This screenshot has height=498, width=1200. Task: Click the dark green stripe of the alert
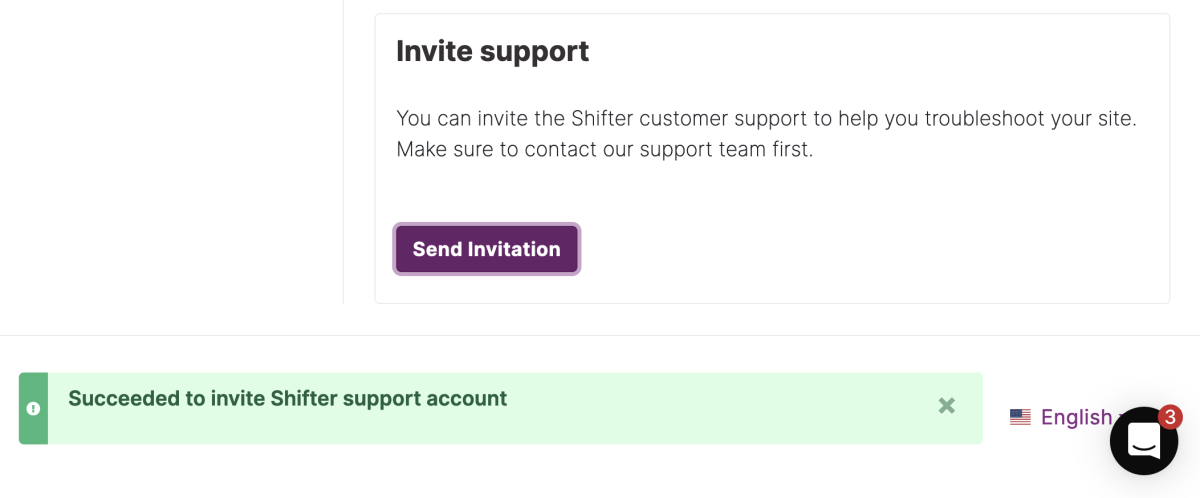tap(33, 408)
